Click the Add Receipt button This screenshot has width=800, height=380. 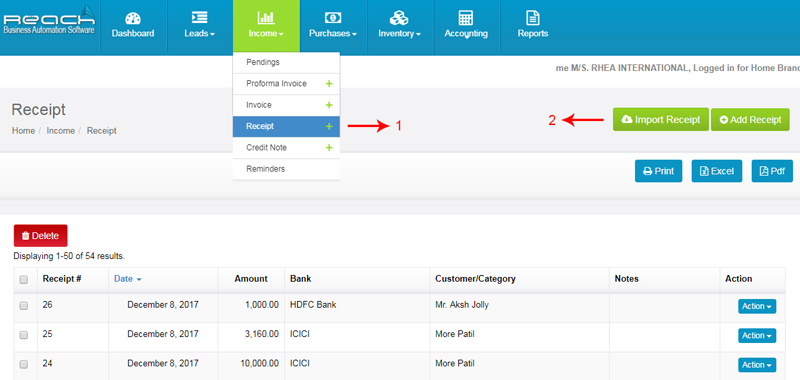[750, 119]
